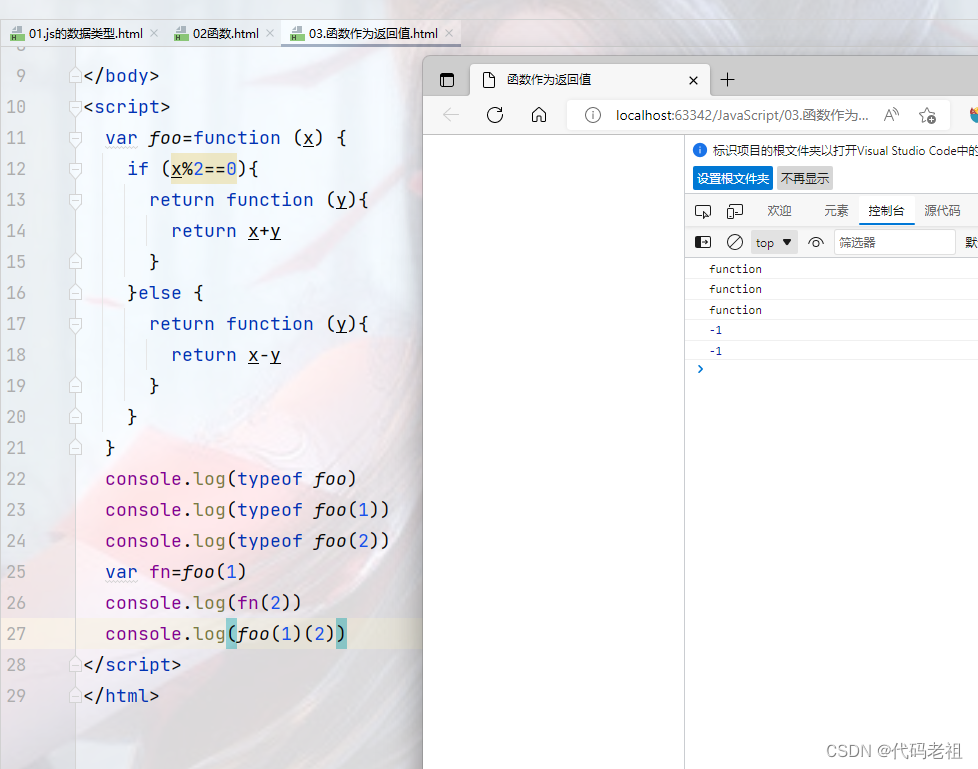Click the browser home icon
The height and width of the screenshot is (769, 978).
coord(539,115)
